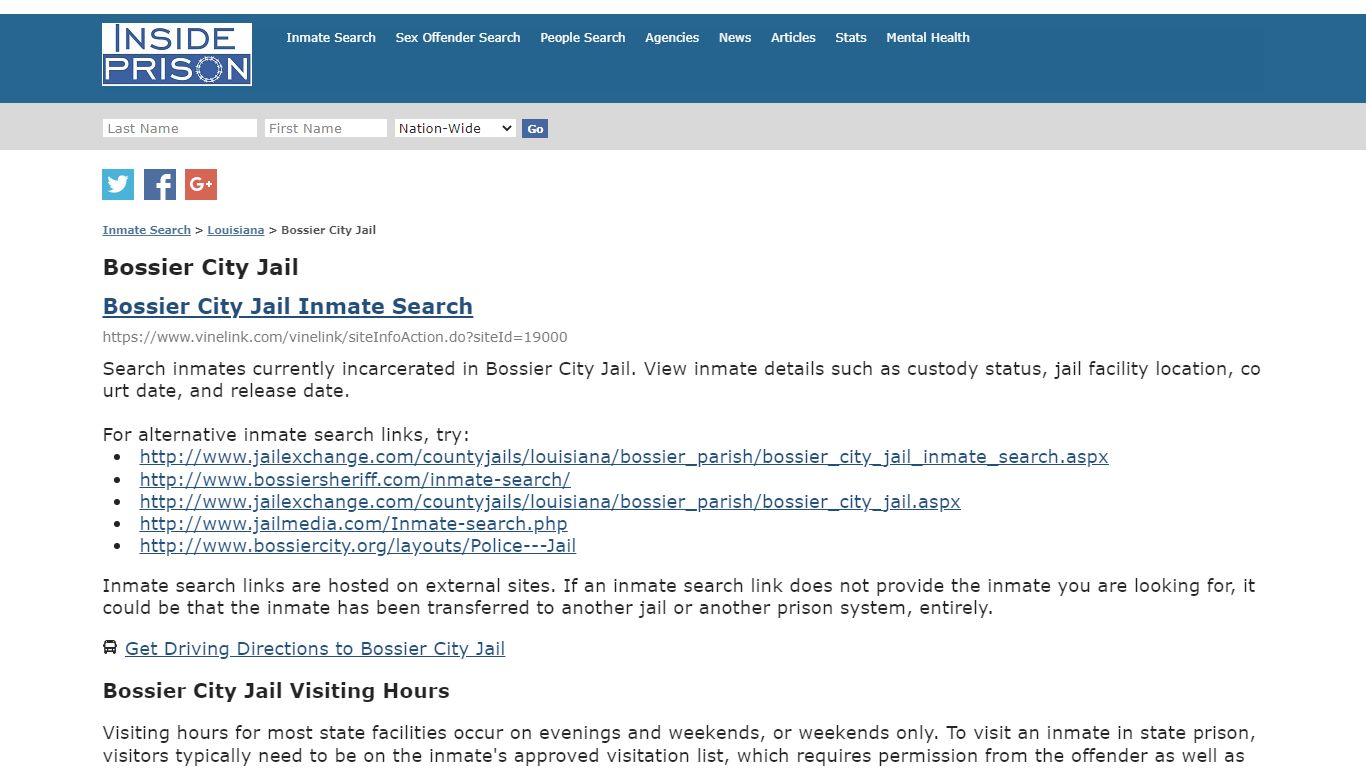View the Stats menu item
Screen dimensions: 1366x768
(851, 37)
